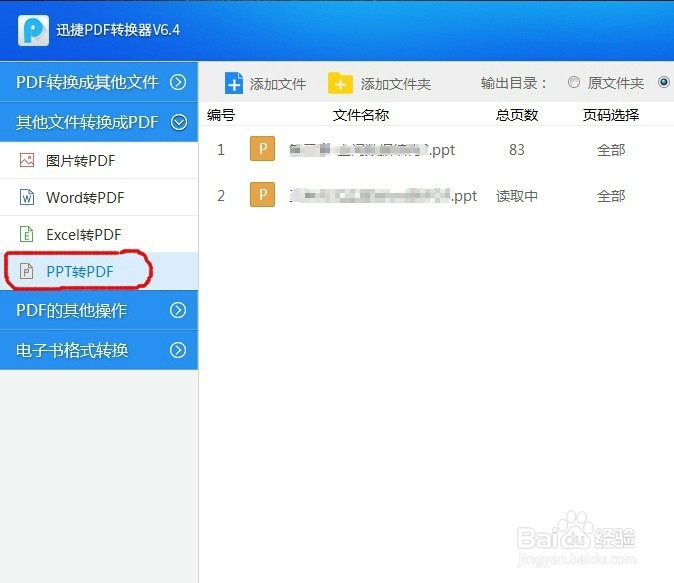Click the 输出目录 label

point(514,83)
